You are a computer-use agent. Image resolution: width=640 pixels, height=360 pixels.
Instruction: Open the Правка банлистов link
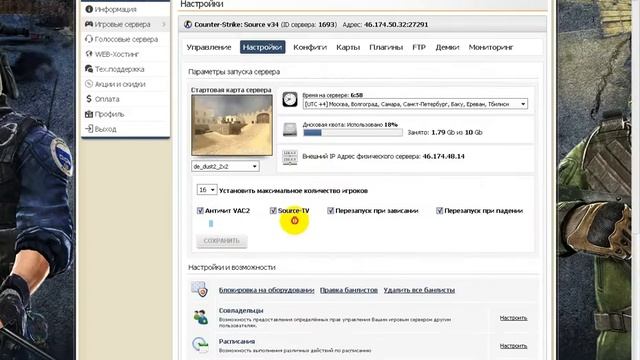(349, 290)
